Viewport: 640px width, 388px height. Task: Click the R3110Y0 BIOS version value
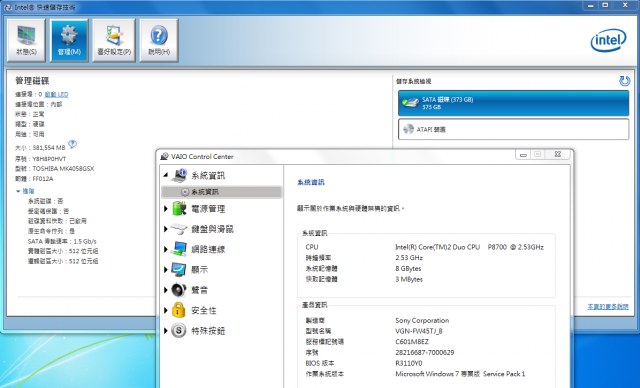click(409, 363)
